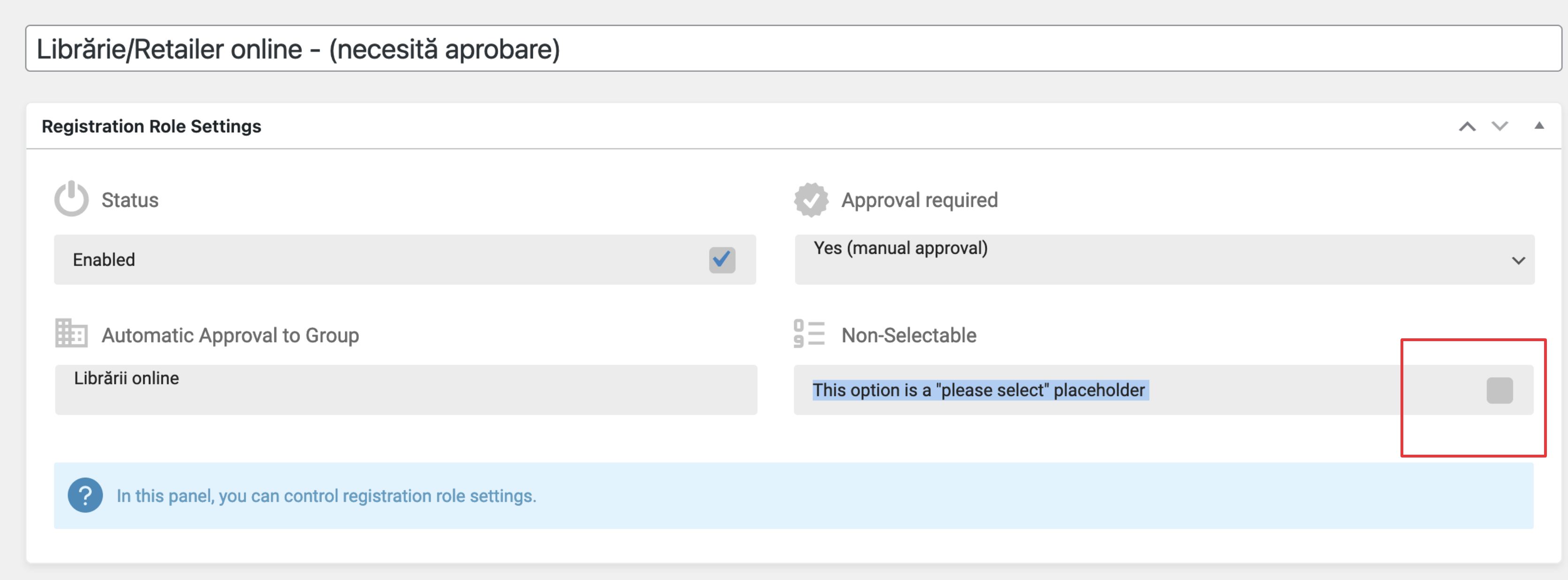Viewport: 1568px width, 580px height.
Task: Check the "please select" placeholder checkbox
Action: [x=1499, y=390]
